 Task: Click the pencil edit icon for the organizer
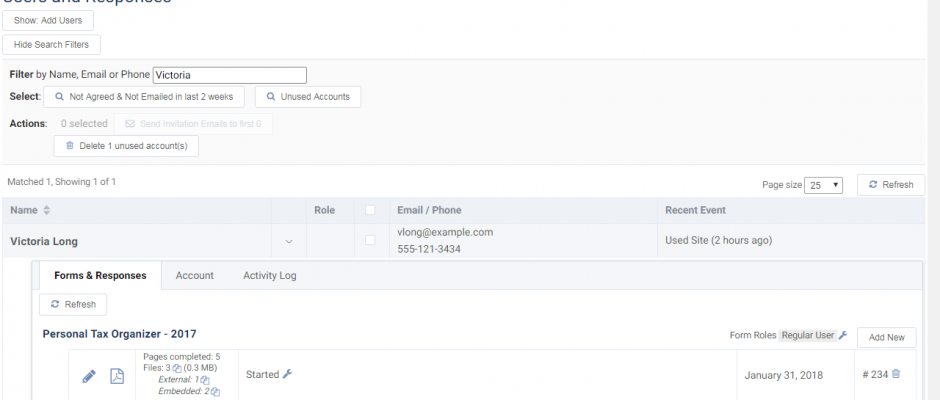point(88,376)
